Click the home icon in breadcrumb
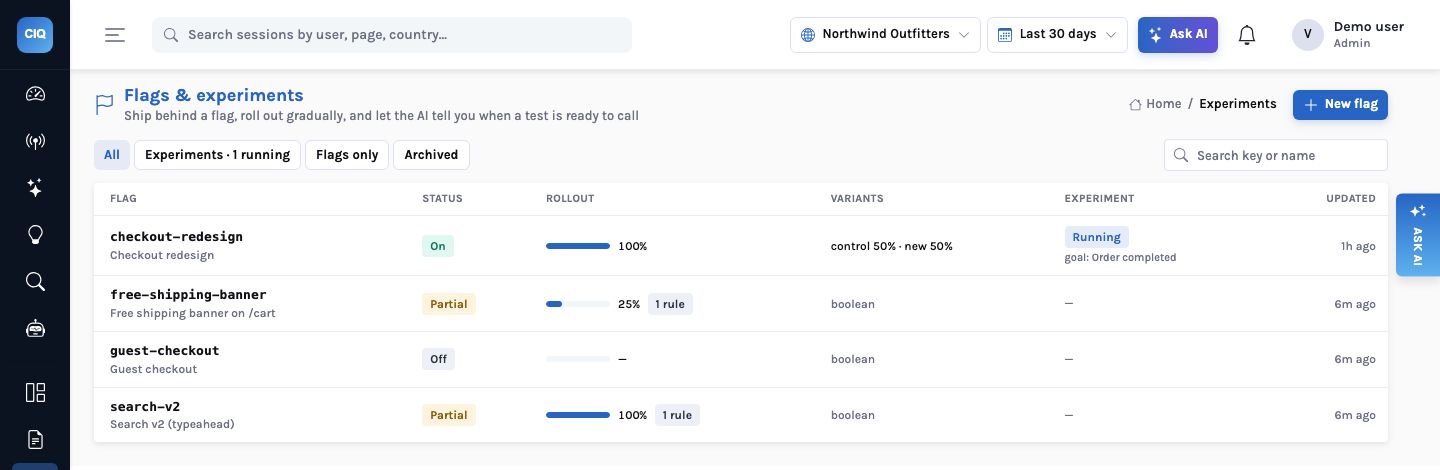The image size is (1440, 470). [1135, 104]
